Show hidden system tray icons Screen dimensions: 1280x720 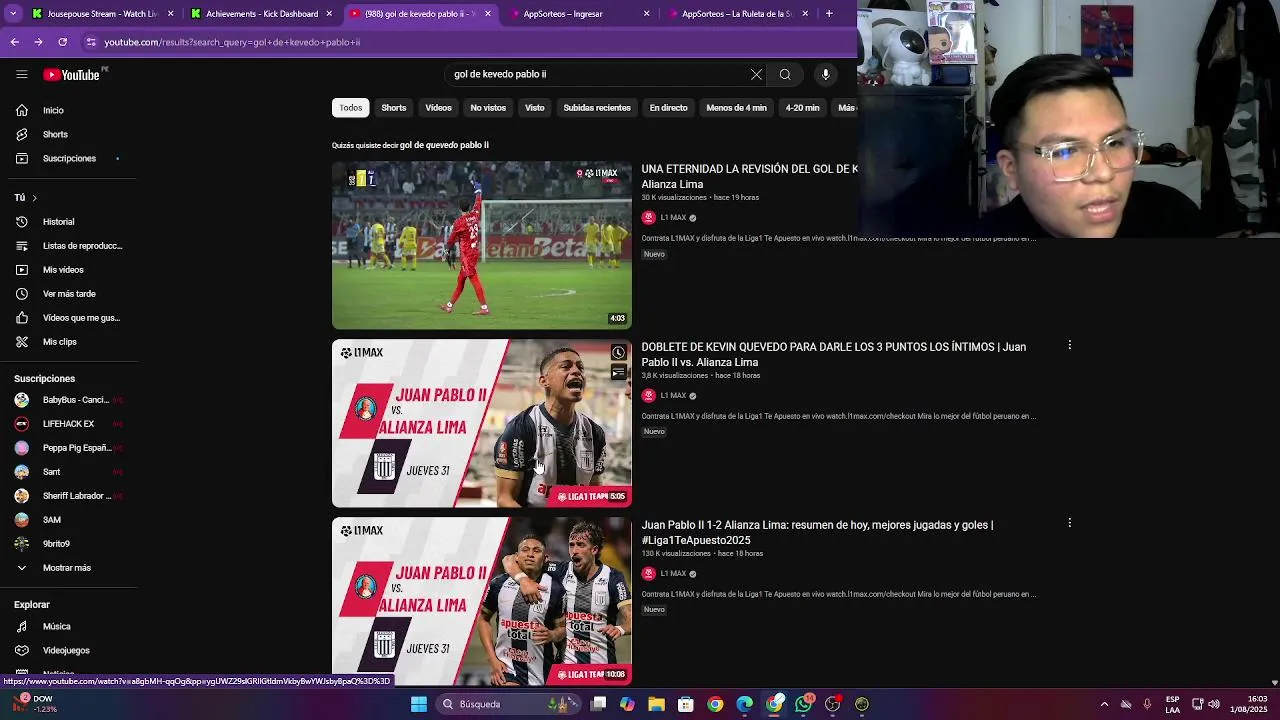[x=1104, y=704]
